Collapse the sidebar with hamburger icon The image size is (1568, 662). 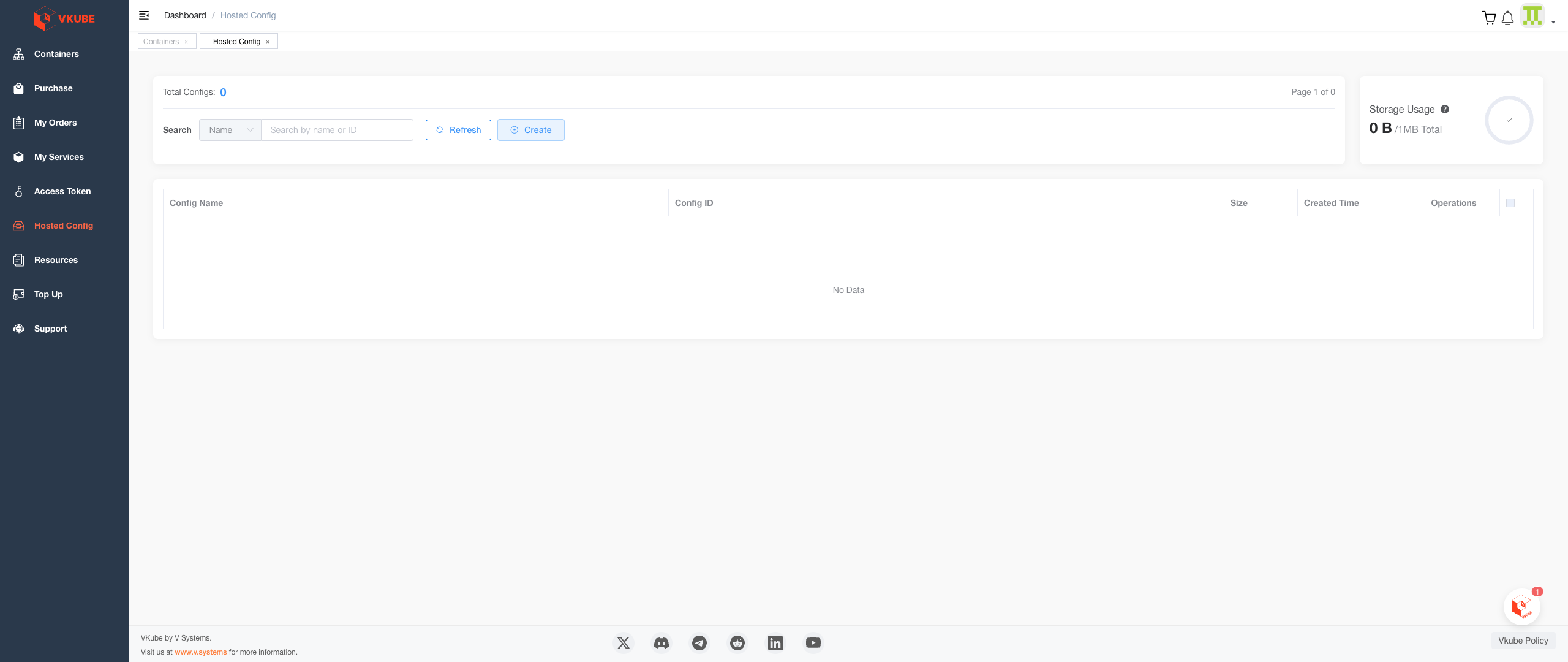coord(144,15)
